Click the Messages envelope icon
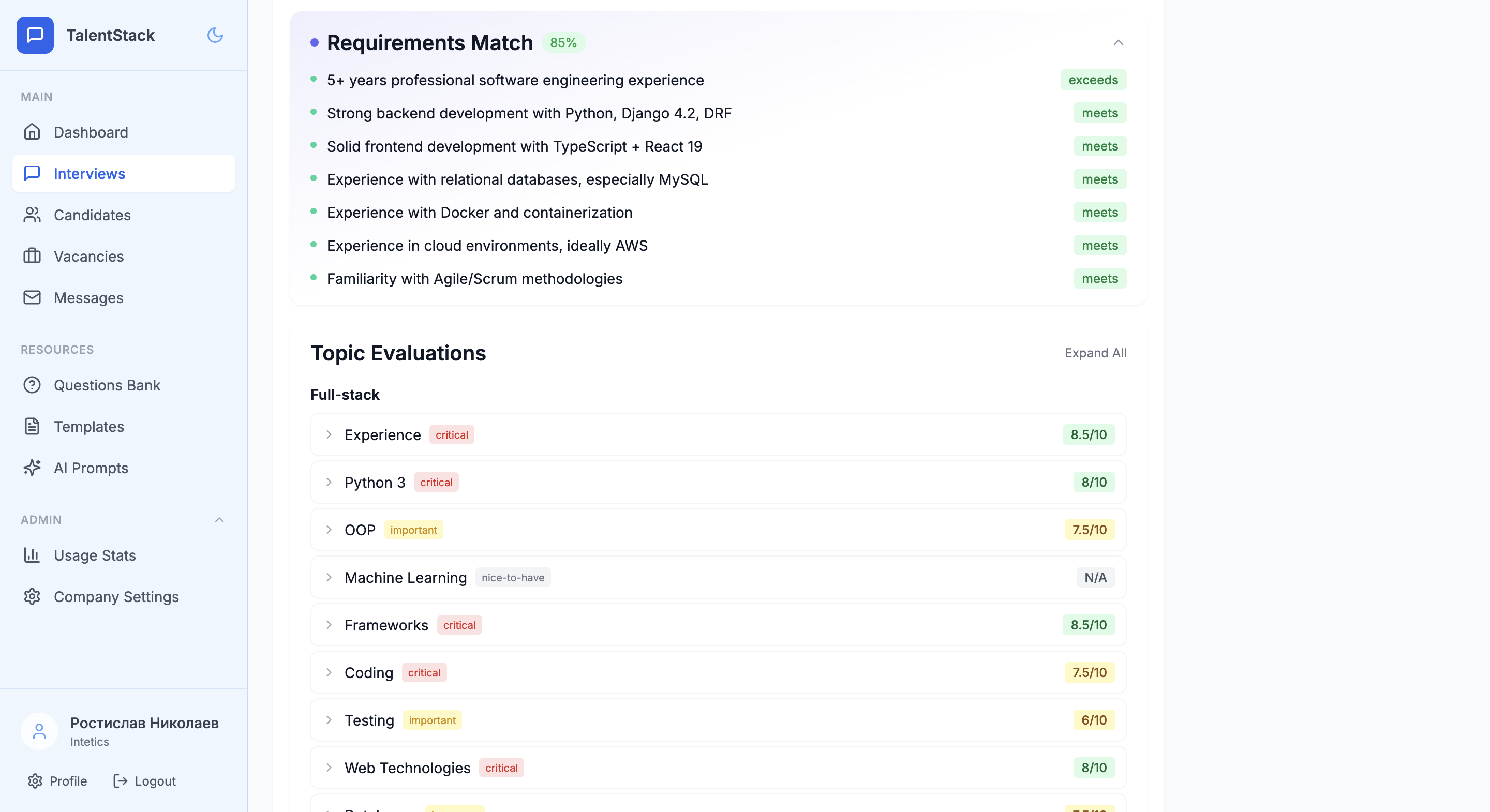 click(x=33, y=297)
